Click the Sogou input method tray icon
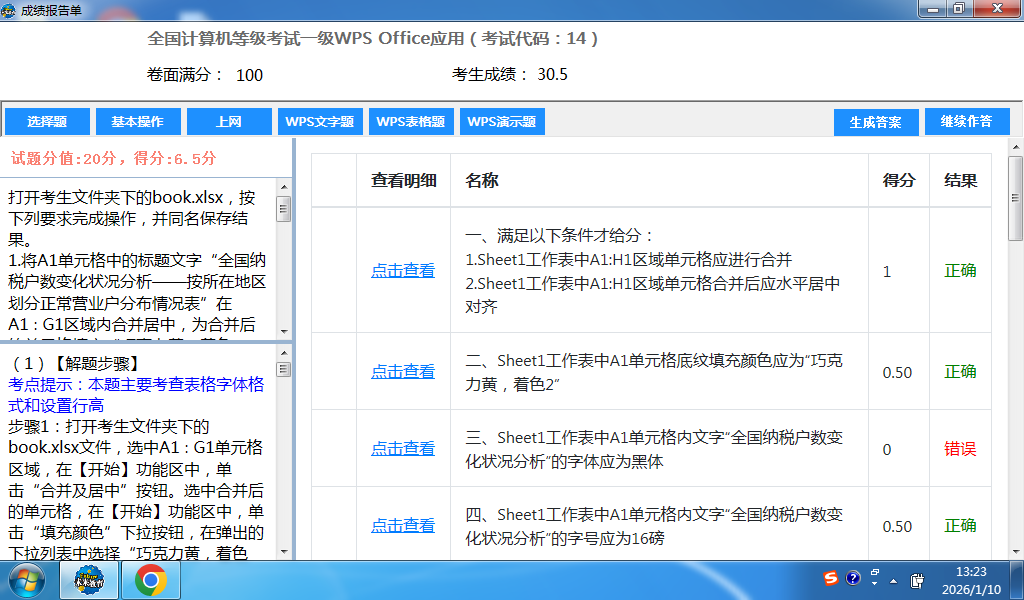The width and height of the screenshot is (1024, 600). 831,578
